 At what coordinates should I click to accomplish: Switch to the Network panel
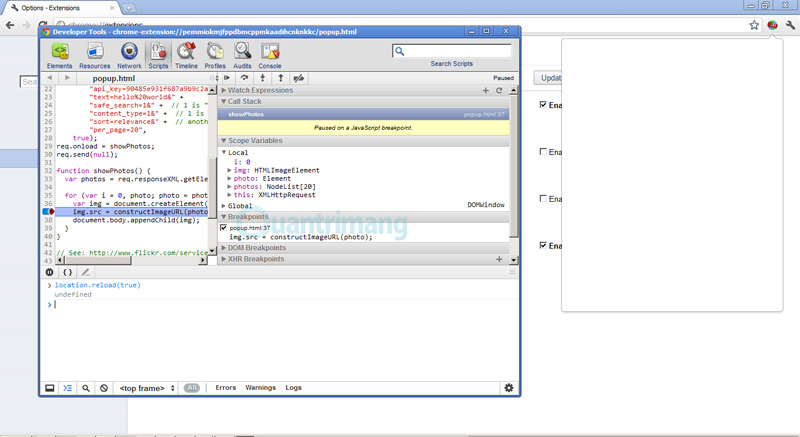coord(130,55)
